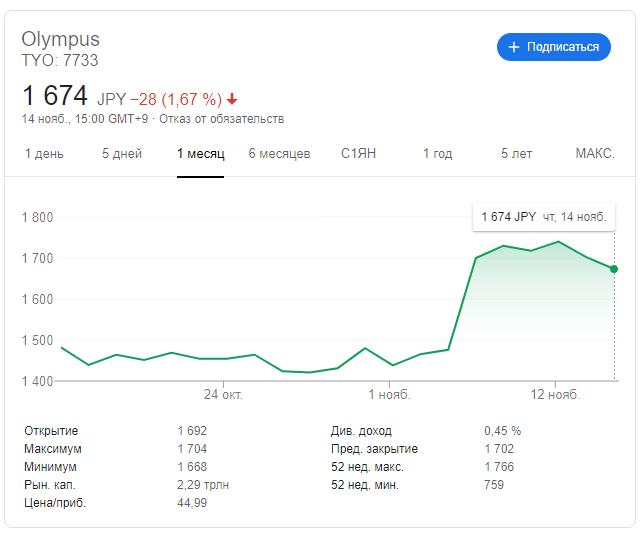Click the Подписаться subscribe button

554,47
